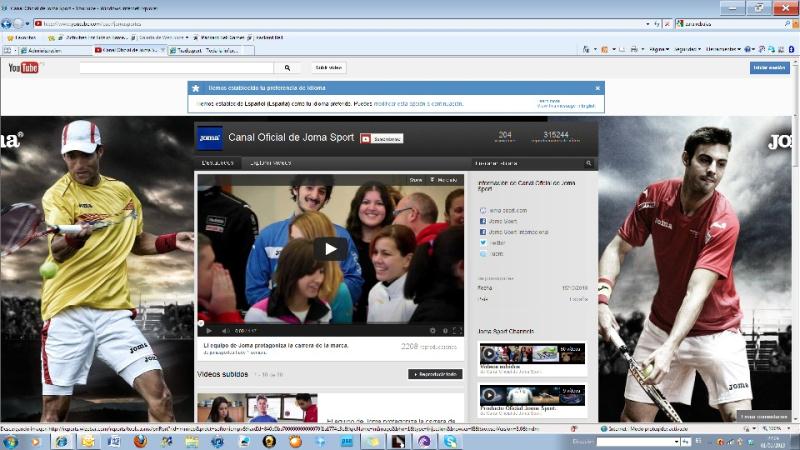Open the Twitter link in channel info
800x450 pixels.
coord(497,243)
